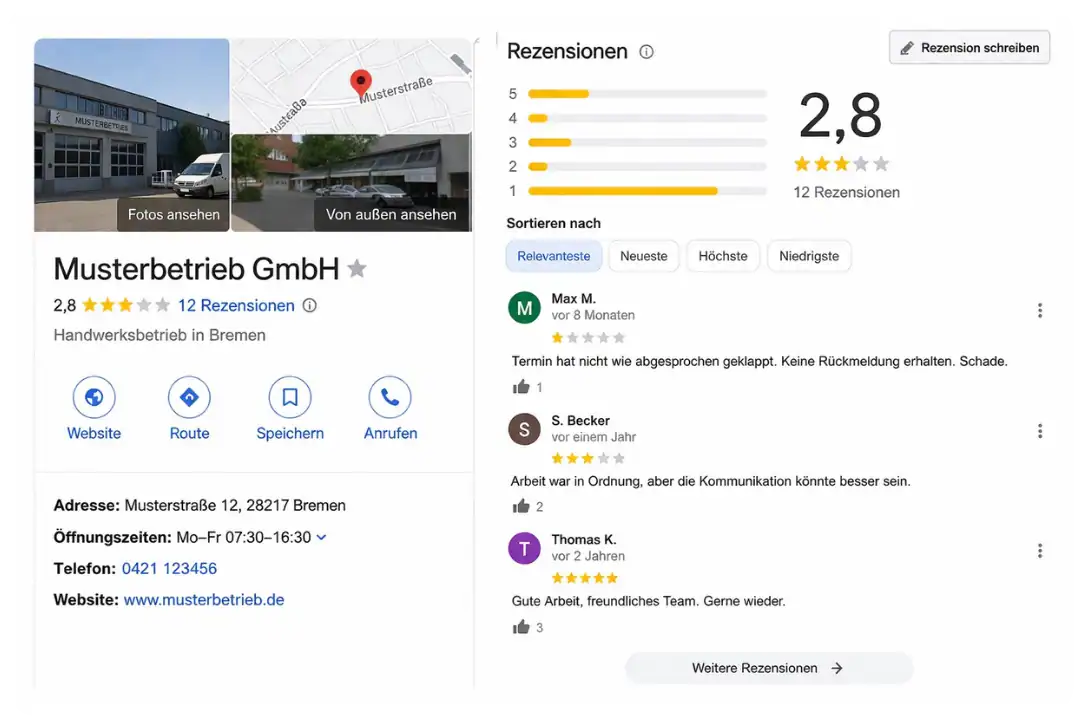Click 12 Rezensionen text under big rating

847,192
